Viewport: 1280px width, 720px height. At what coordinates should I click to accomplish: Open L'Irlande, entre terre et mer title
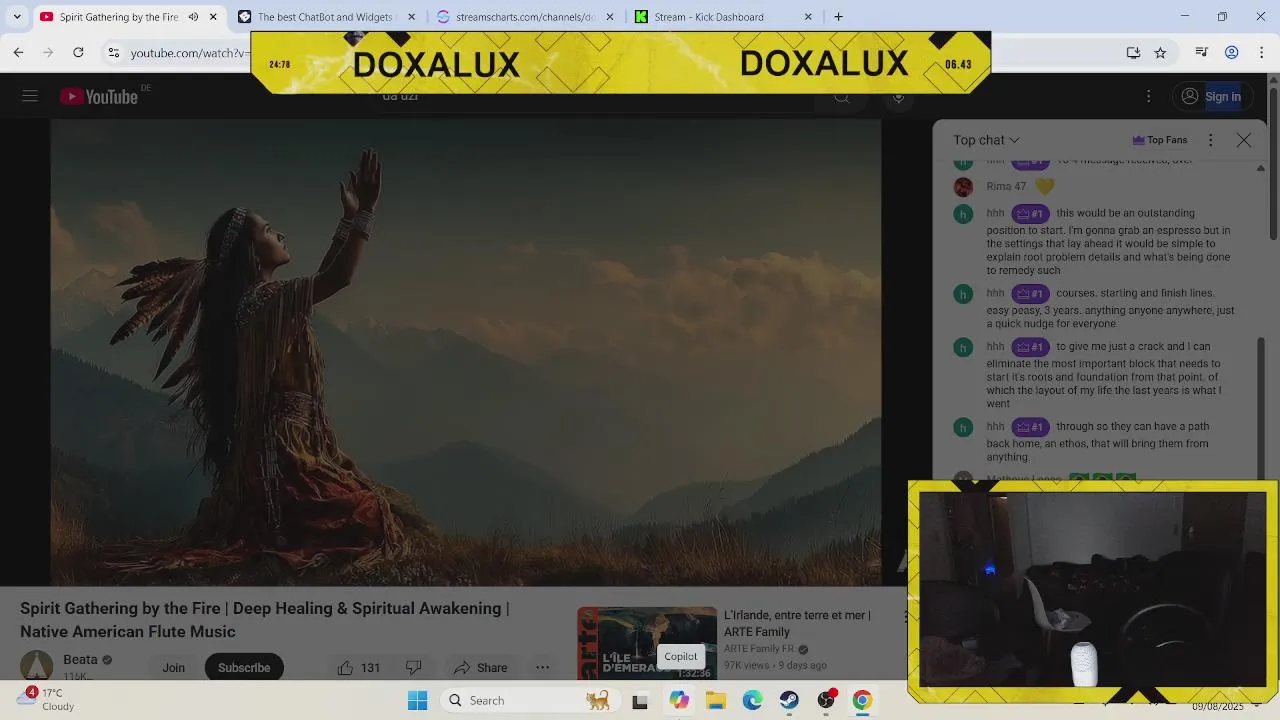(797, 623)
